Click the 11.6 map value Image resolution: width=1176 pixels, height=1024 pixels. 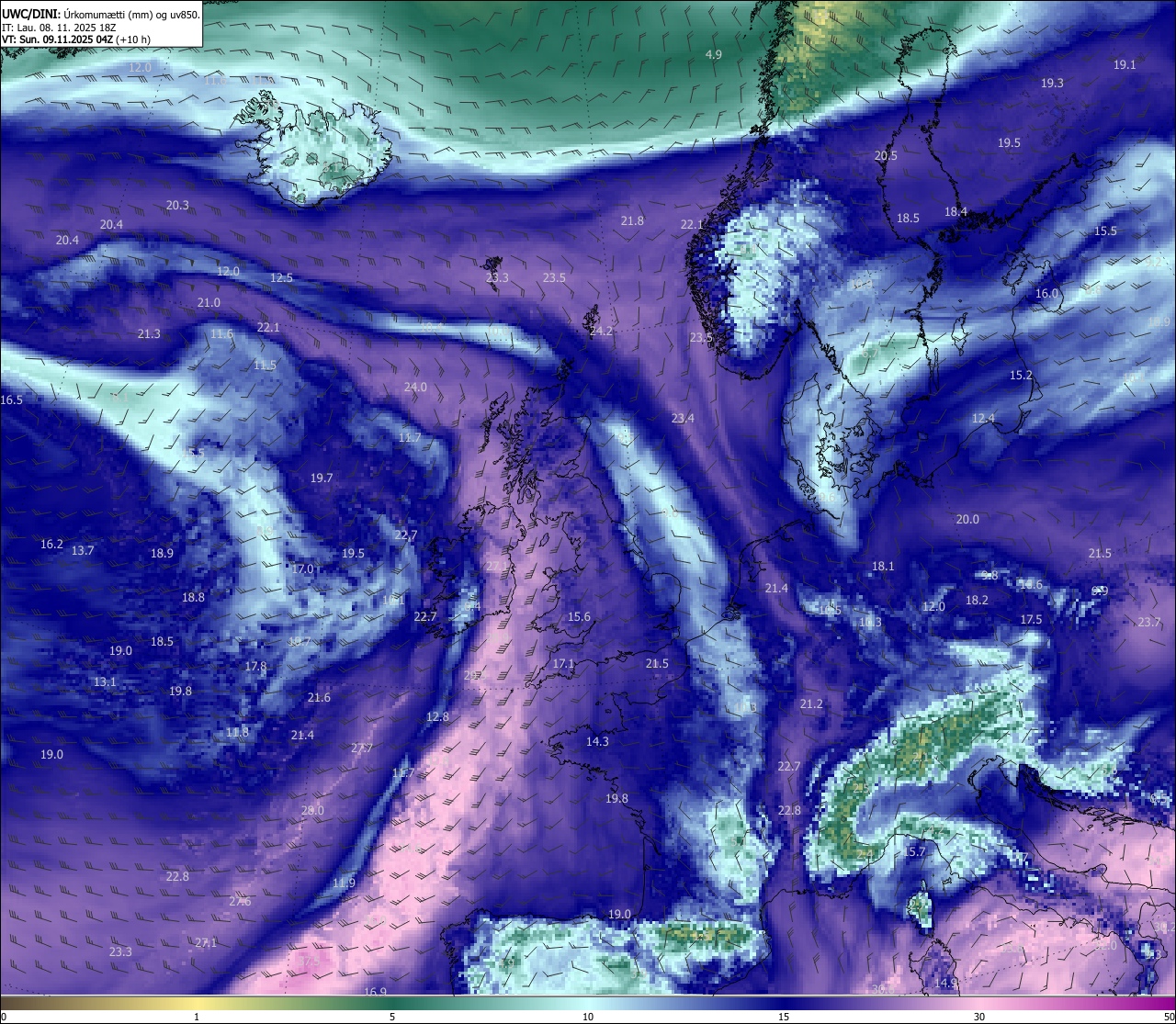pos(221,334)
